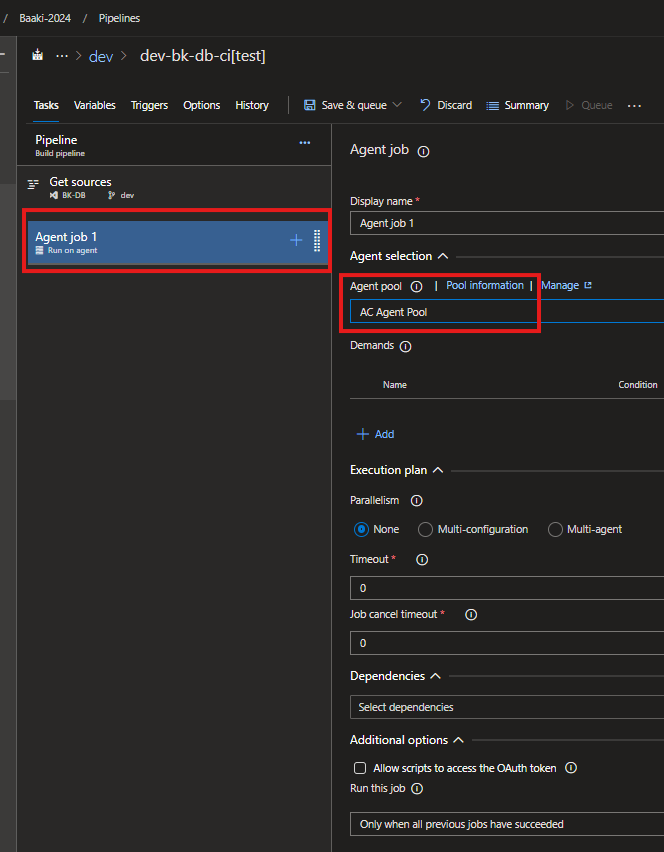Click the Name column header in Demands
Viewport: 664px width, 852px height.
coord(394,385)
